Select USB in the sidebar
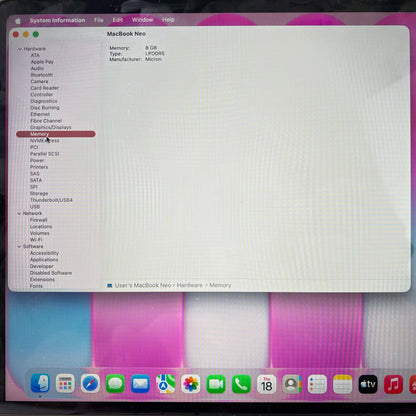This screenshot has height=416, width=416. pos(35,207)
